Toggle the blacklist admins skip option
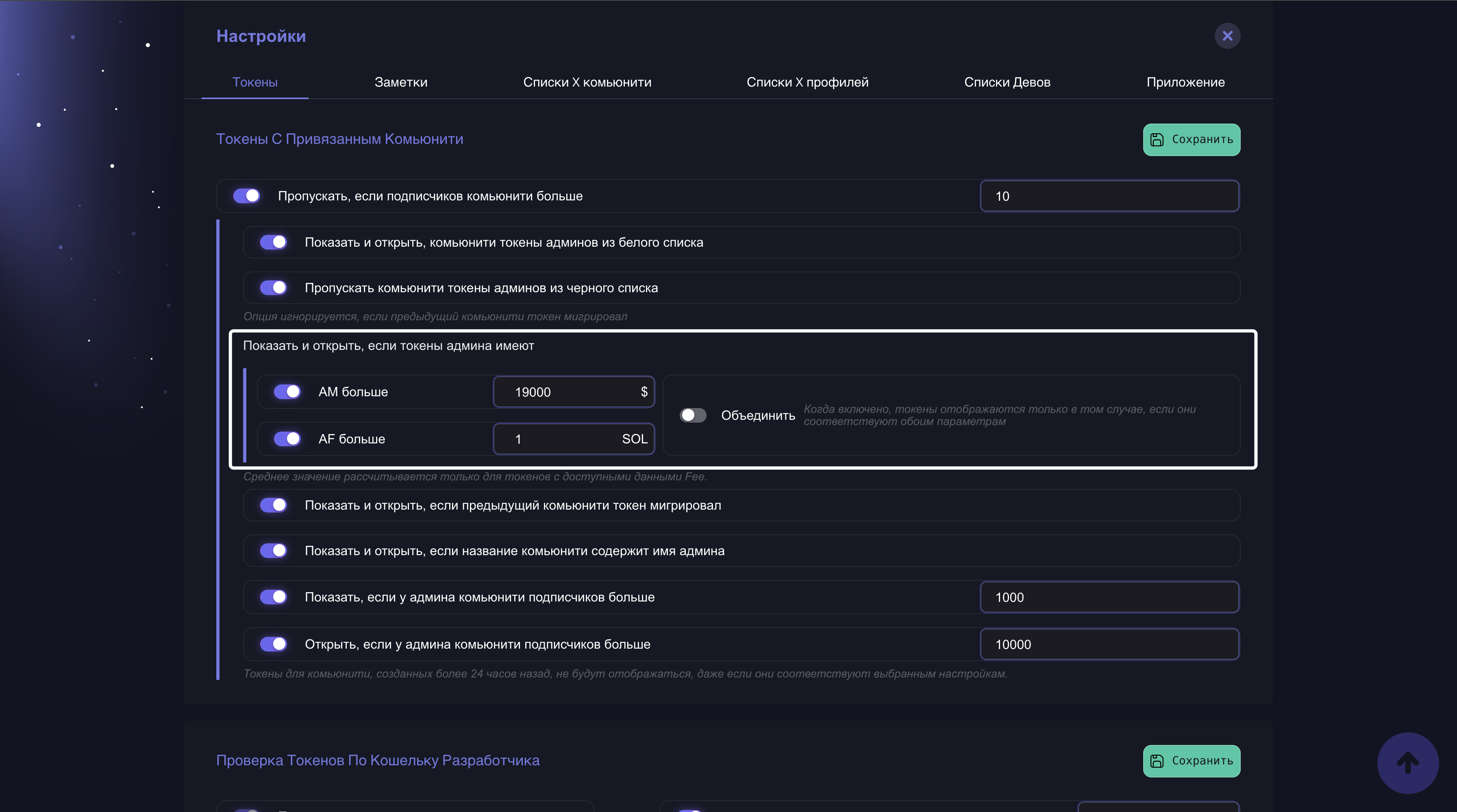This screenshot has height=812, width=1457. click(274, 288)
